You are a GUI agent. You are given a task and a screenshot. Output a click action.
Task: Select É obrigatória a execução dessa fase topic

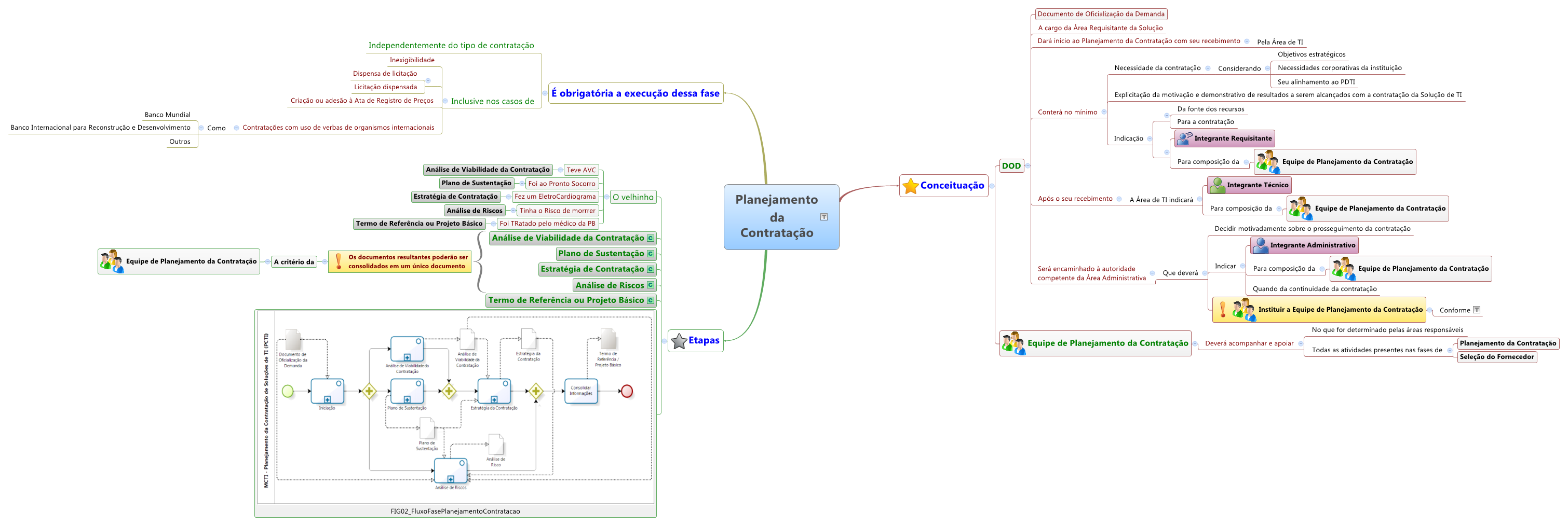tap(635, 94)
